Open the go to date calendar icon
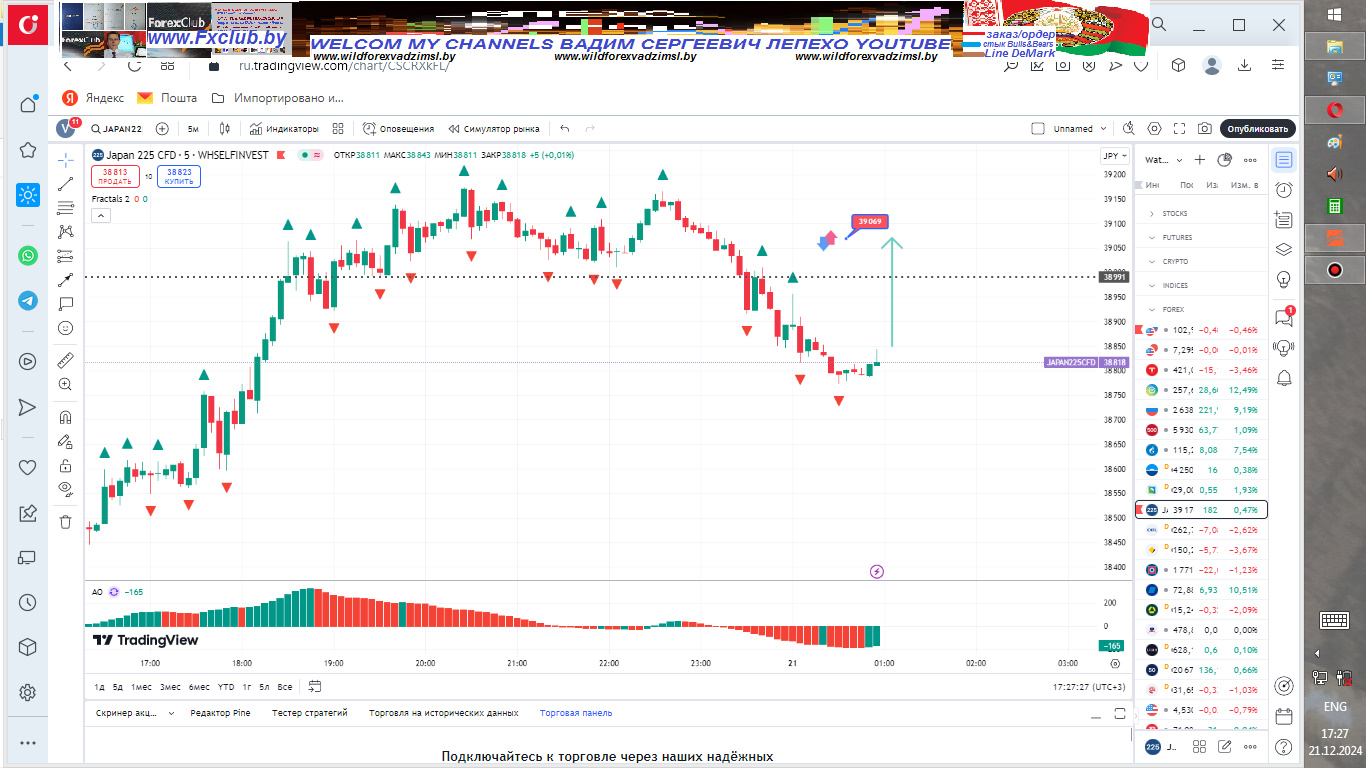Screen dimensions: 1366x768 pos(315,687)
